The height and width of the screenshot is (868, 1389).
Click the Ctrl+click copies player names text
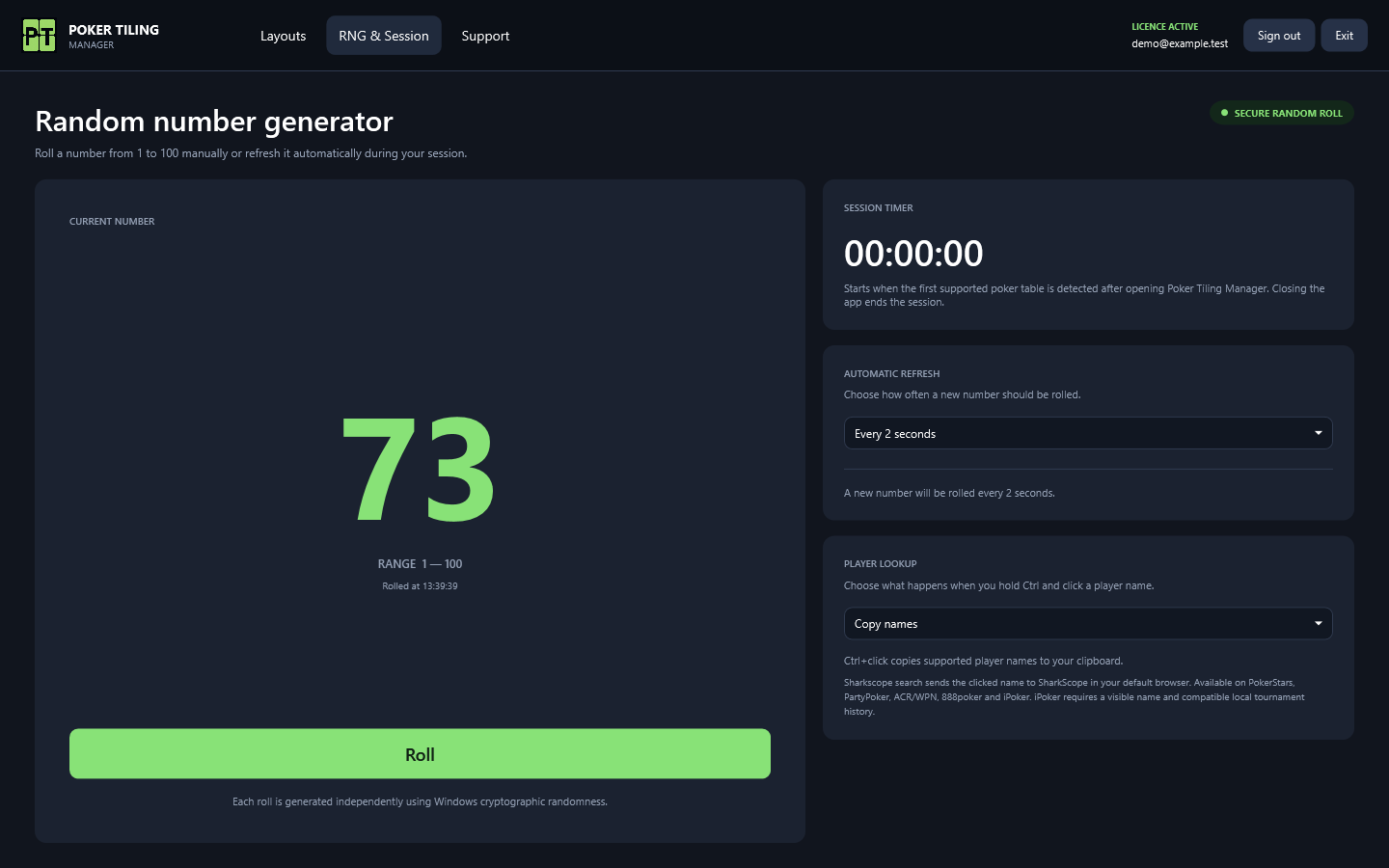983,661
